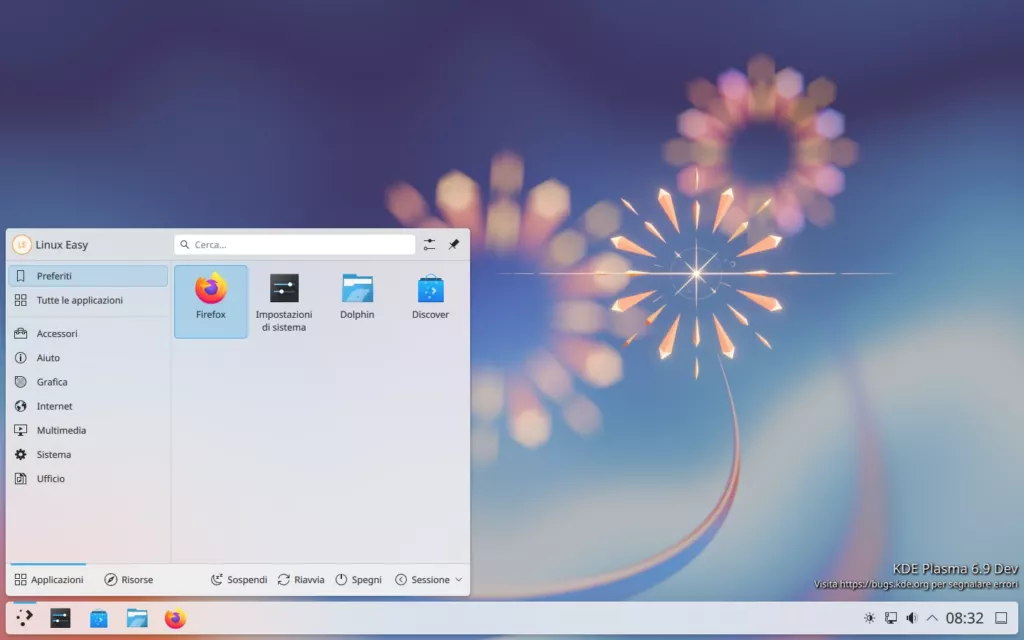Open the Sistema category
This screenshot has height=640, width=1024.
[88, 454]
